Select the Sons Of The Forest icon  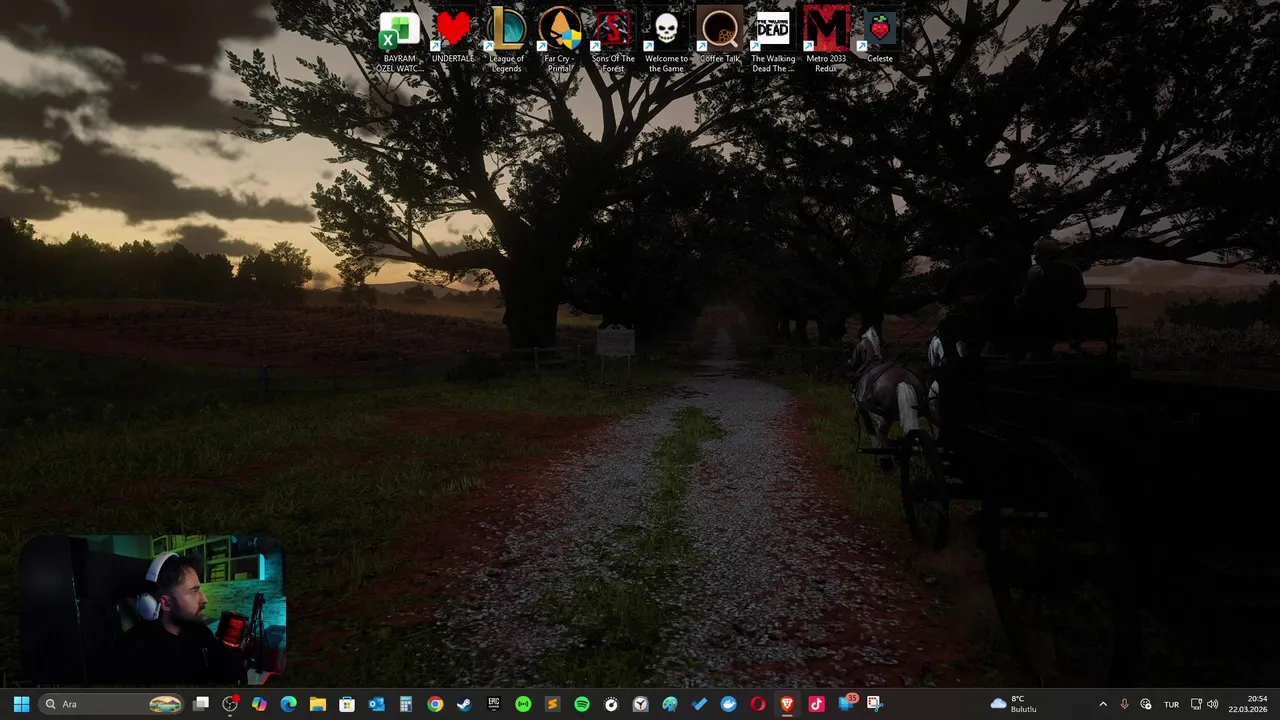[613, 41]
